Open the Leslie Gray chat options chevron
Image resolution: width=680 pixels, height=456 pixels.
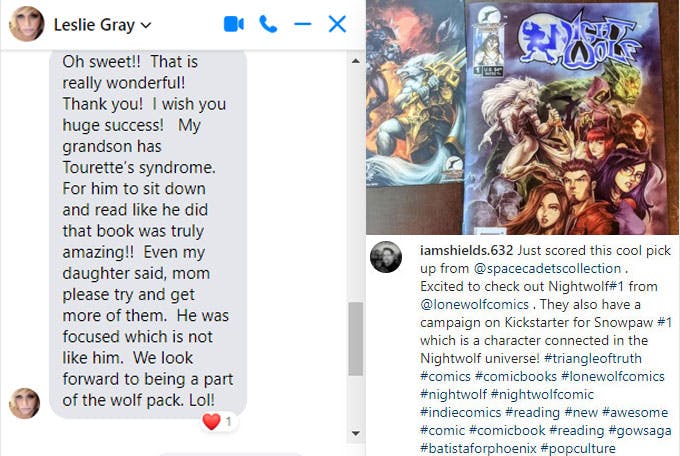coord(146,25)
